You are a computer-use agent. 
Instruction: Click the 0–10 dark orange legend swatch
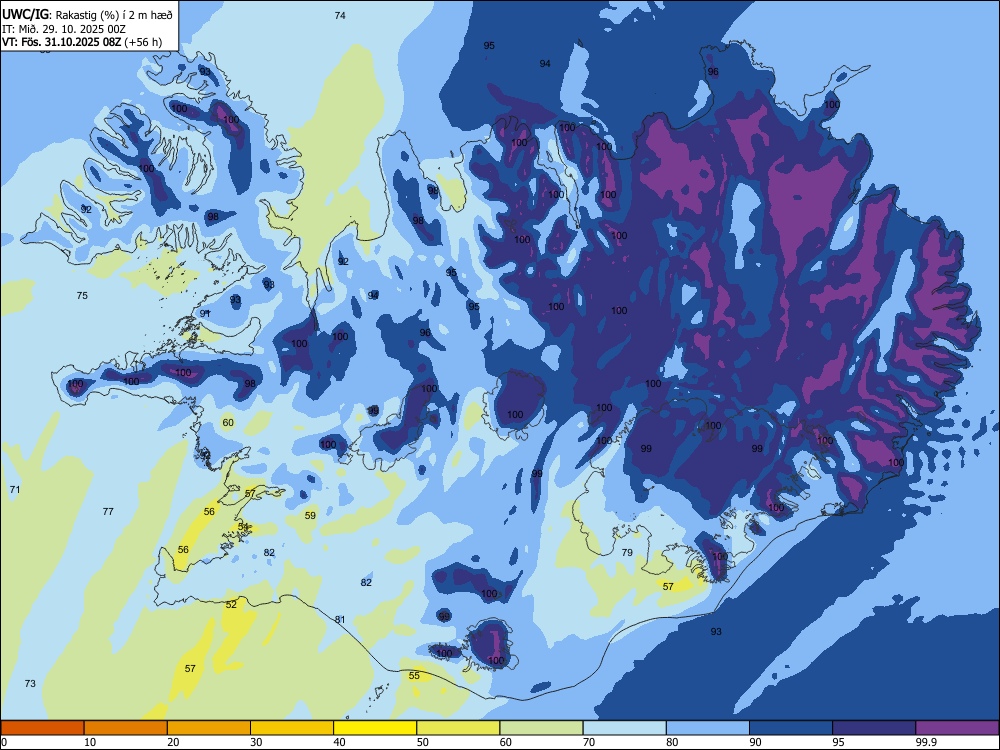[x=42, y=728]
